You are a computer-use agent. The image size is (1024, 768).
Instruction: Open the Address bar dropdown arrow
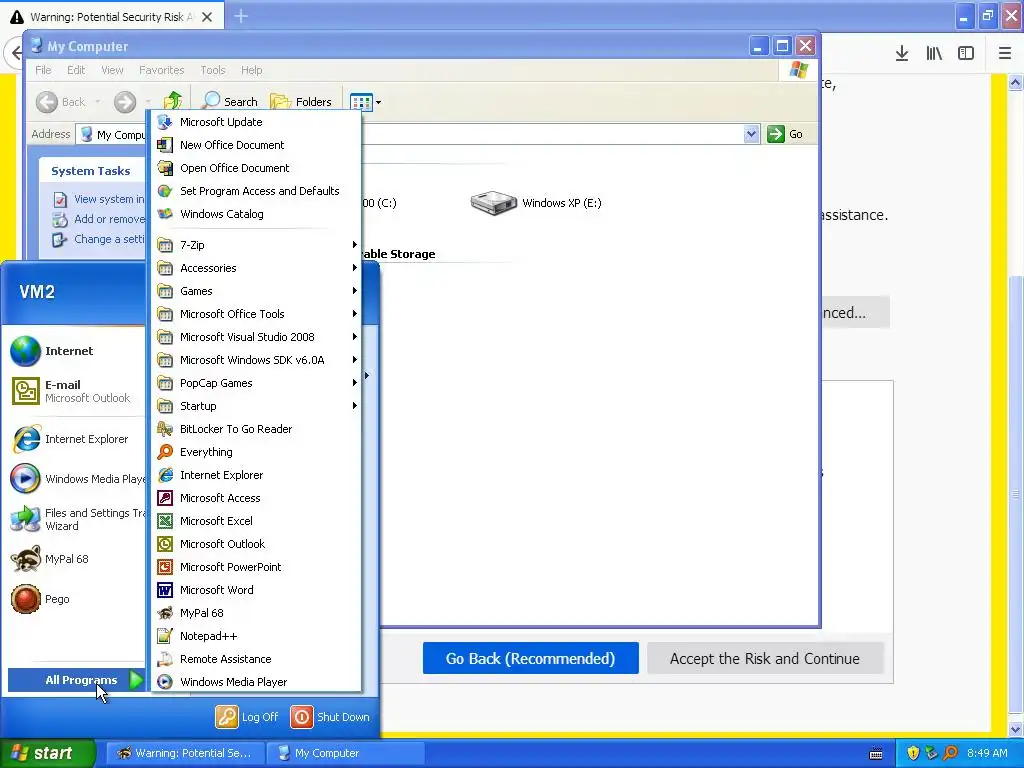point(751,134)
